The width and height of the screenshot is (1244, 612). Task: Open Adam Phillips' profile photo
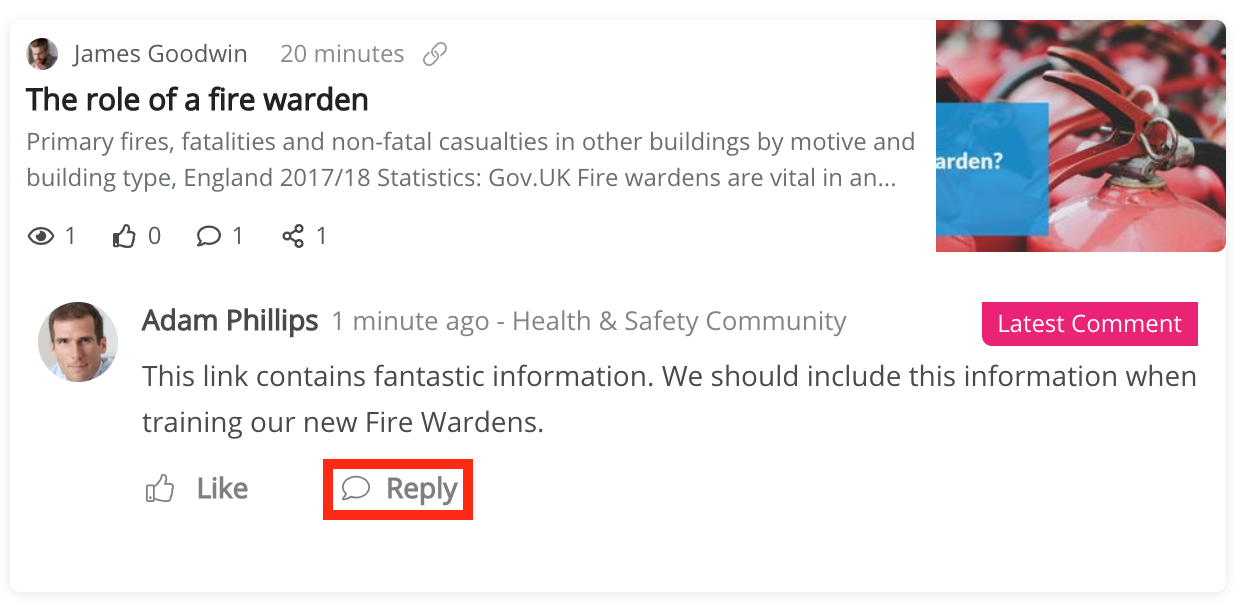pos(78,342)
